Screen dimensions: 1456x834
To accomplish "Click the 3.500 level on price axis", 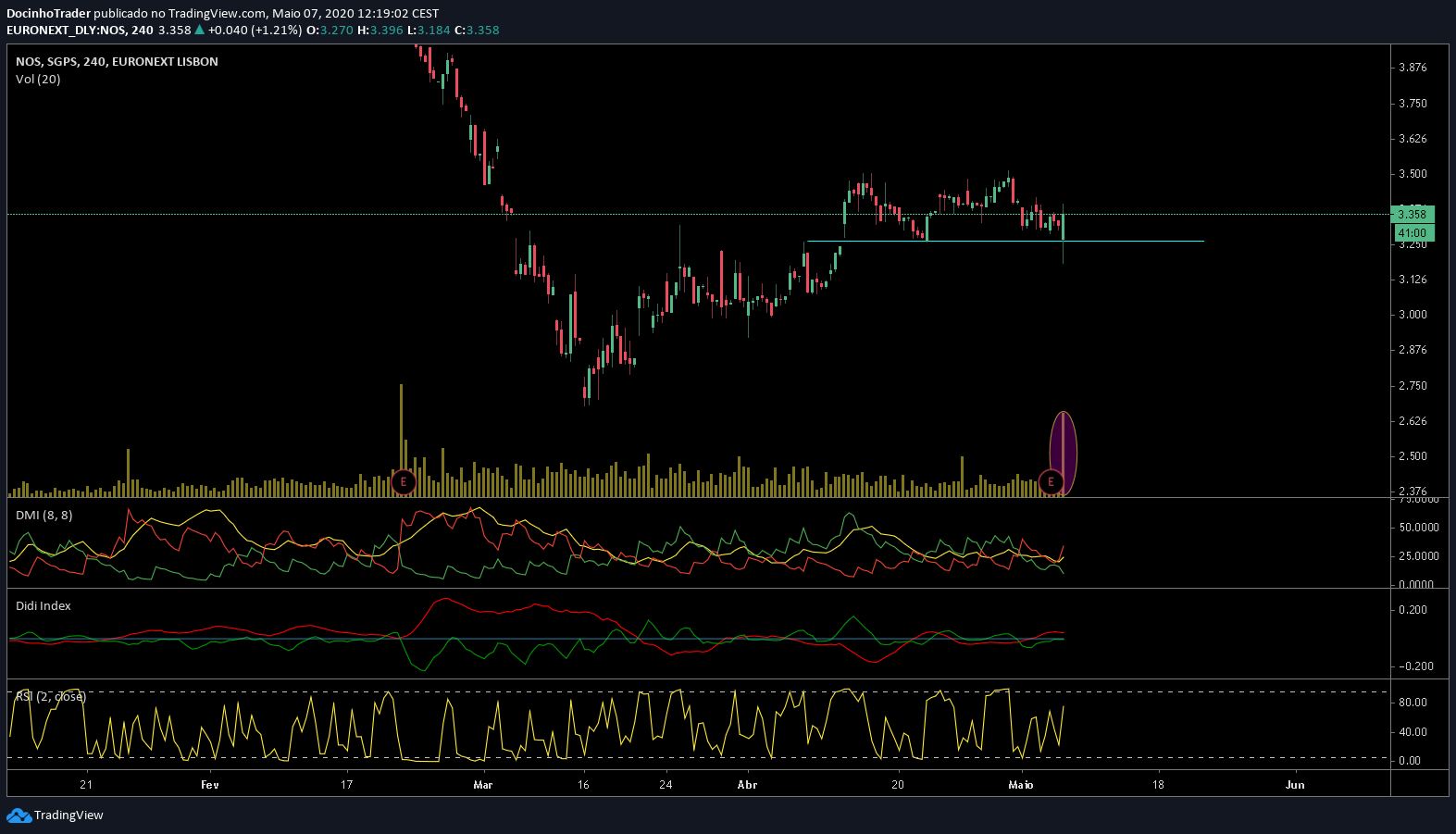I will tap(1412, 174).
